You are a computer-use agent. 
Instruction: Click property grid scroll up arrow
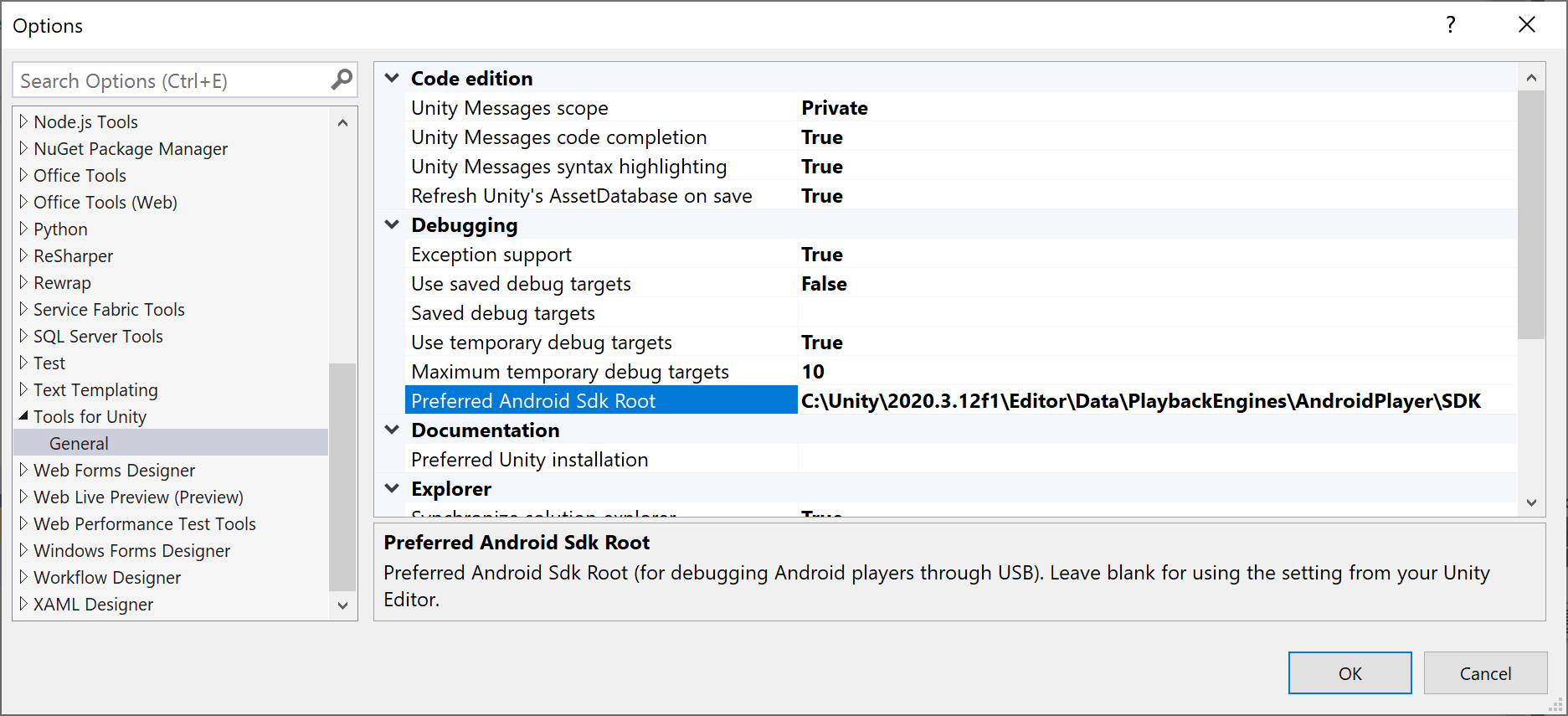coord(1531,78)
